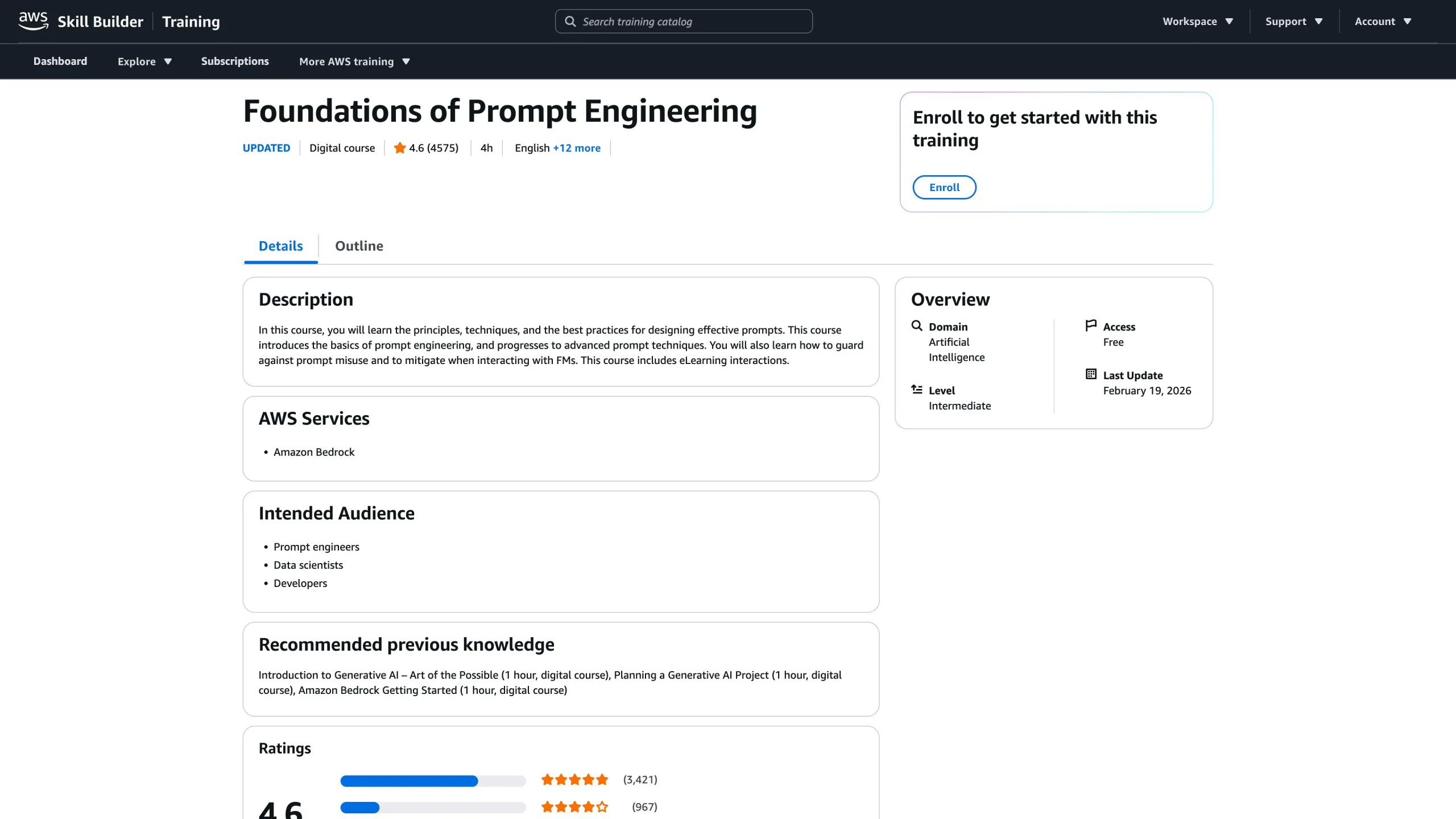Screen dimensions: 1456x819
Task: Click the Training header link
Action: point(191,22)
